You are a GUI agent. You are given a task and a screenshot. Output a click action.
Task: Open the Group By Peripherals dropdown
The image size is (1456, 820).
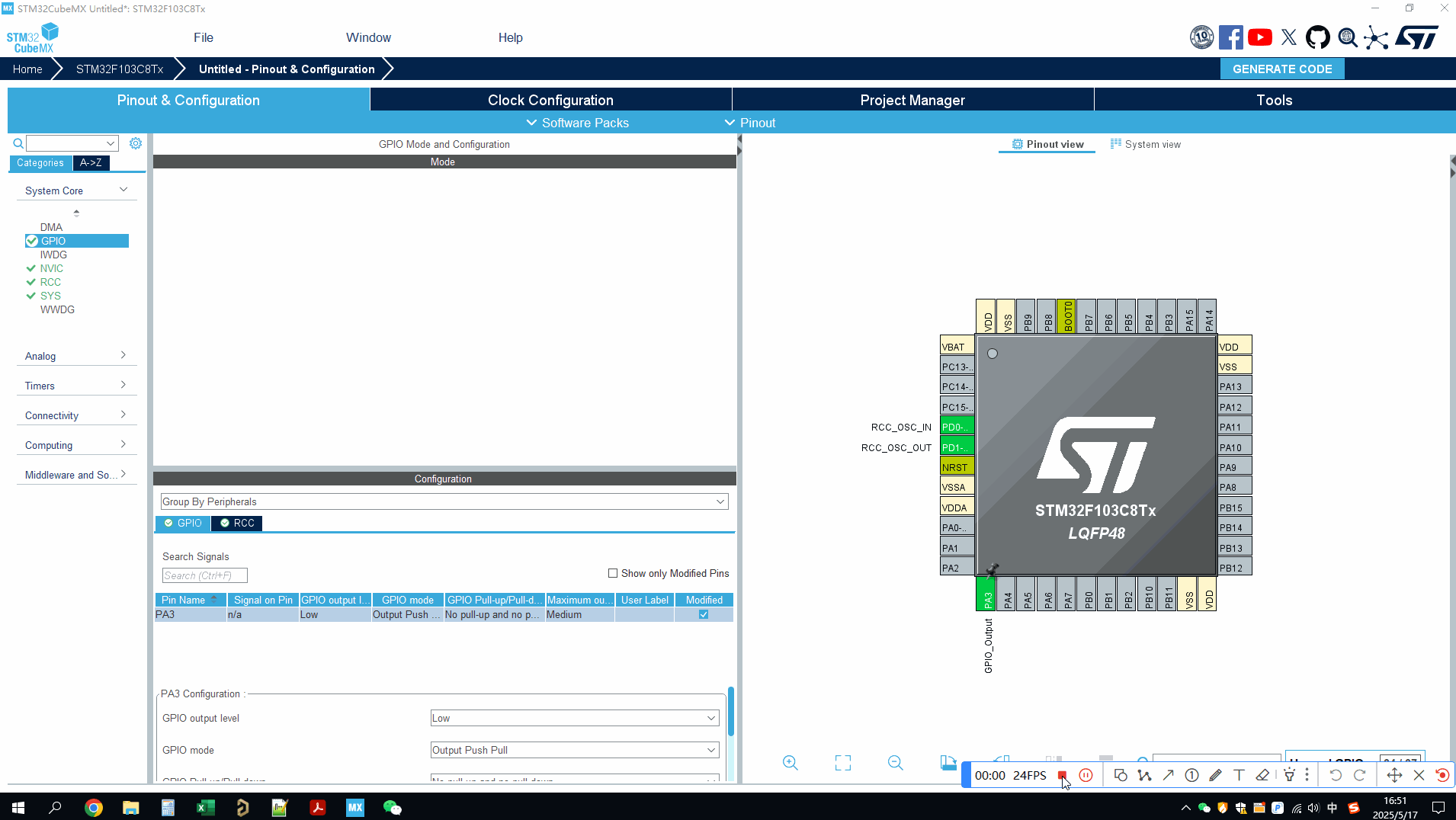click(x=444, y=501)
